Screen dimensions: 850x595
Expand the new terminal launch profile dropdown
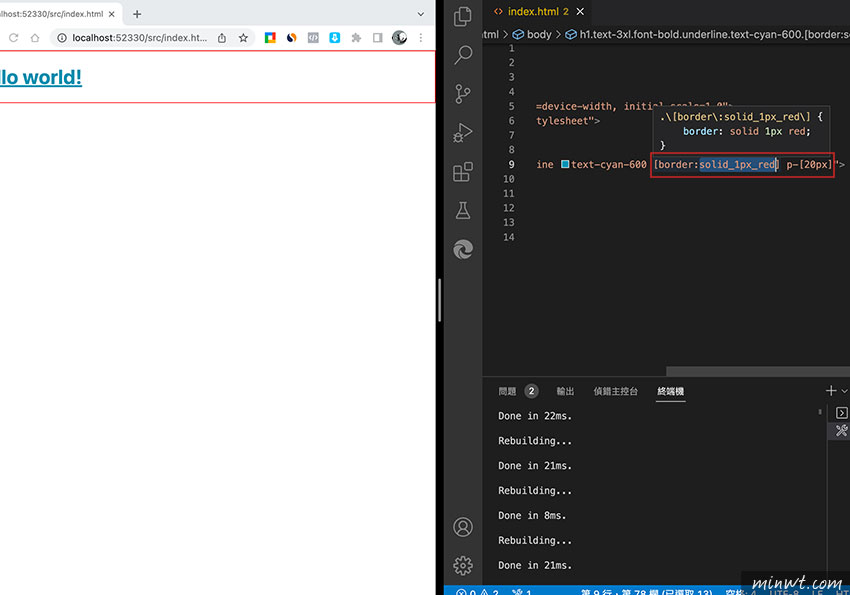click(x=844, y=391)
